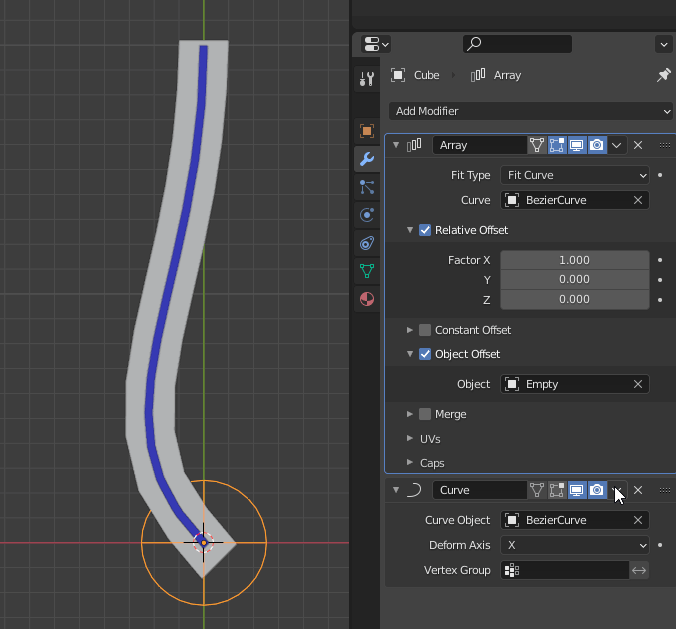
Task: Remove the Array modifier
Action: click(638, 145)
